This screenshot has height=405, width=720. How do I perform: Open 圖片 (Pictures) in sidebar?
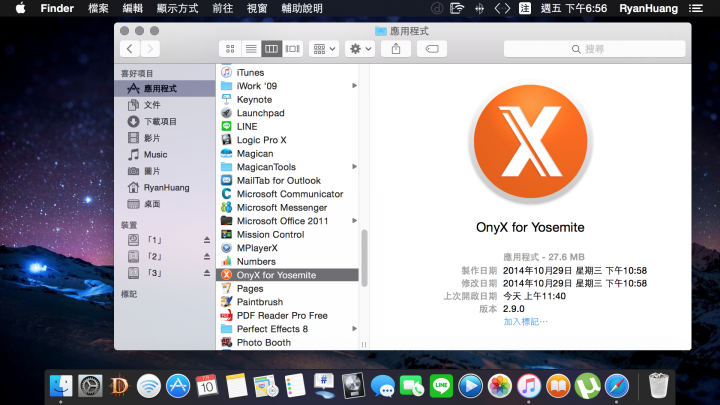click(164, 171)
